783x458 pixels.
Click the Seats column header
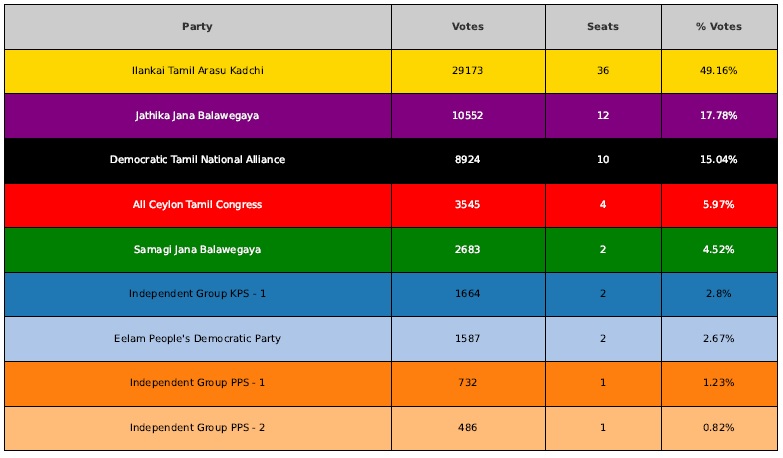click(603, 27)
